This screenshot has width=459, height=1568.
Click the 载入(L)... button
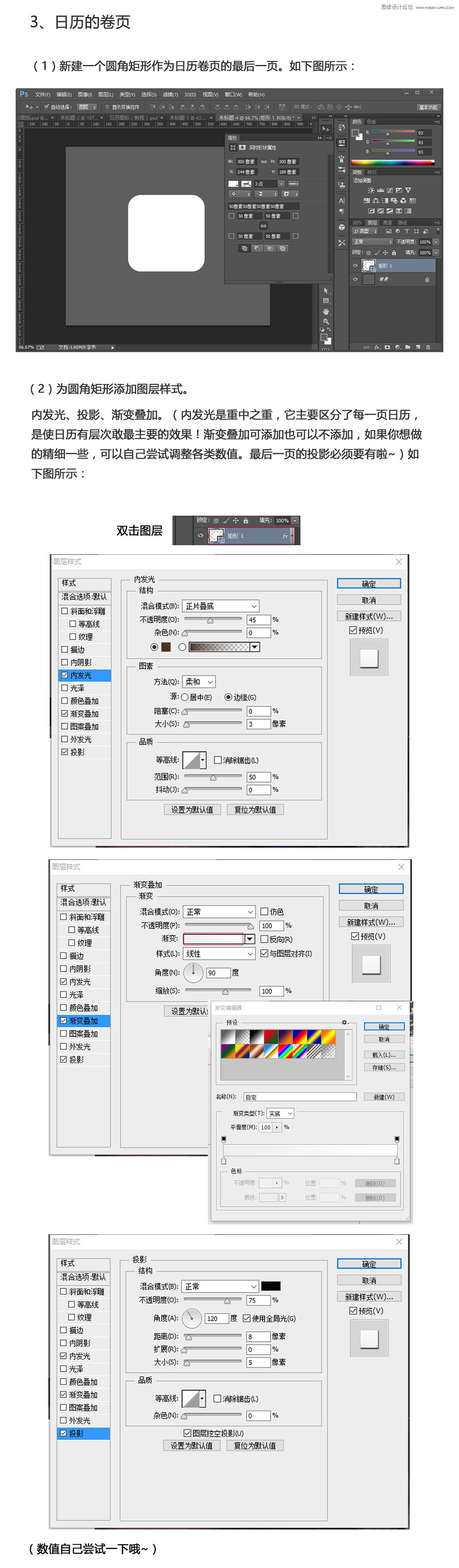pos(384,1055)
